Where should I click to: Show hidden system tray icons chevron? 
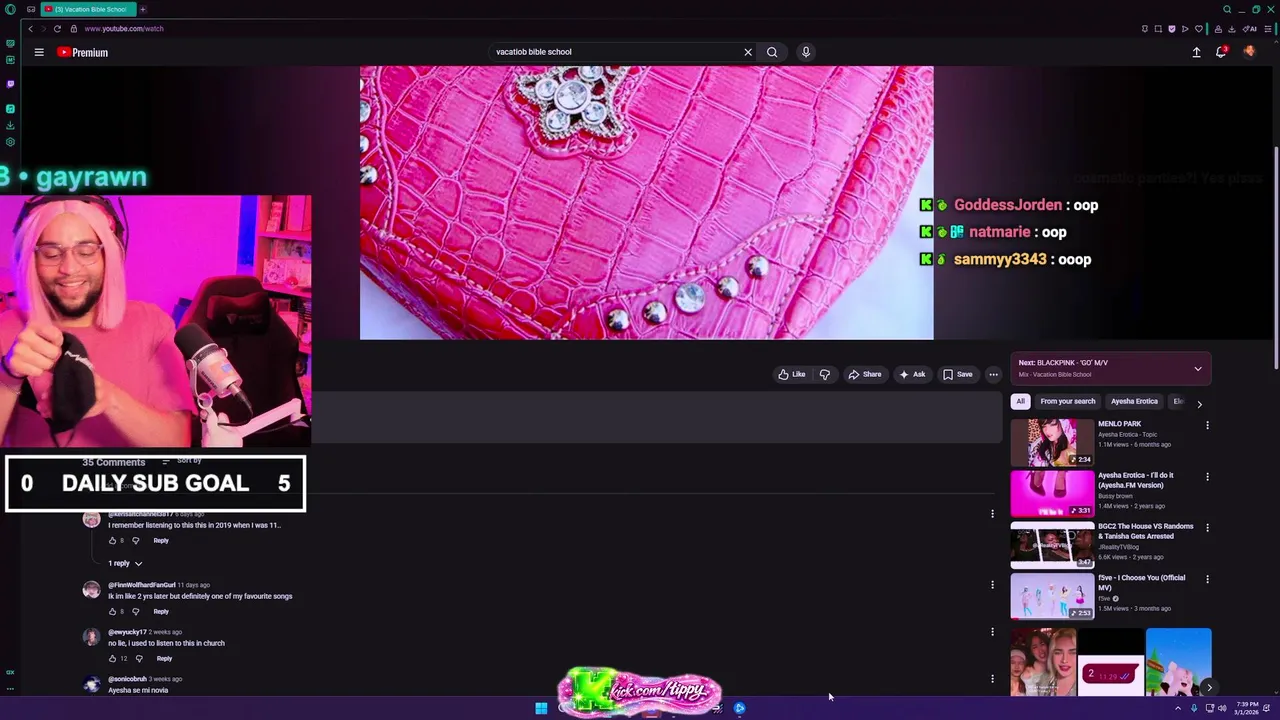tap(1177, 708)
